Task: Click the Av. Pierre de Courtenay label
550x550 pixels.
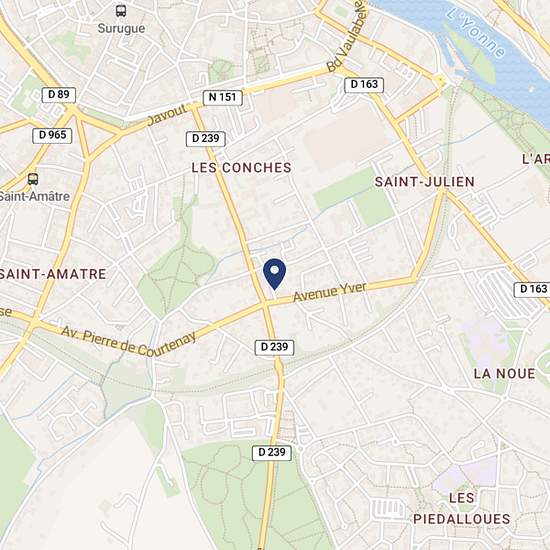Action: pyautogui.click(x=129, y=342)
